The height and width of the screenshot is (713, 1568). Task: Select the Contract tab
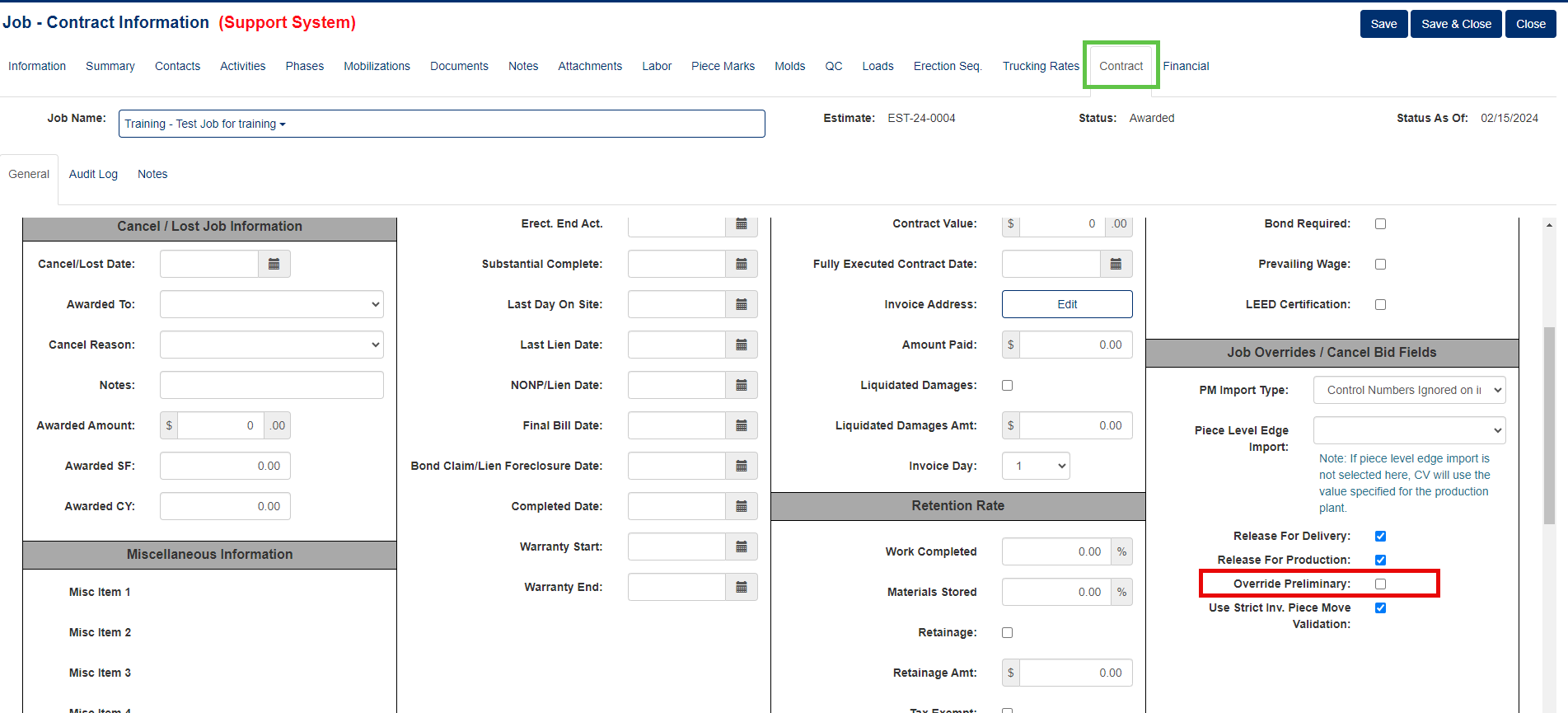[1121, 66]
